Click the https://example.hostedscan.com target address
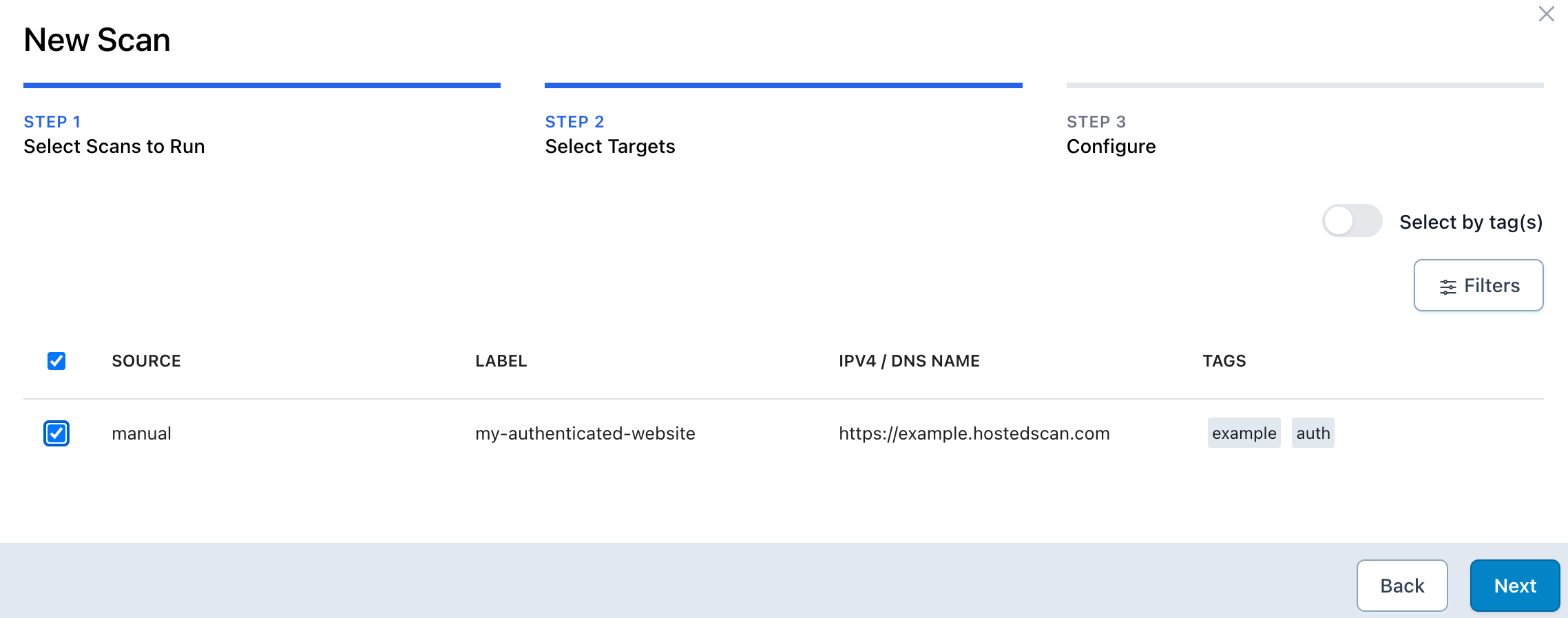The image size is (1568, 618). coord(974,433)
